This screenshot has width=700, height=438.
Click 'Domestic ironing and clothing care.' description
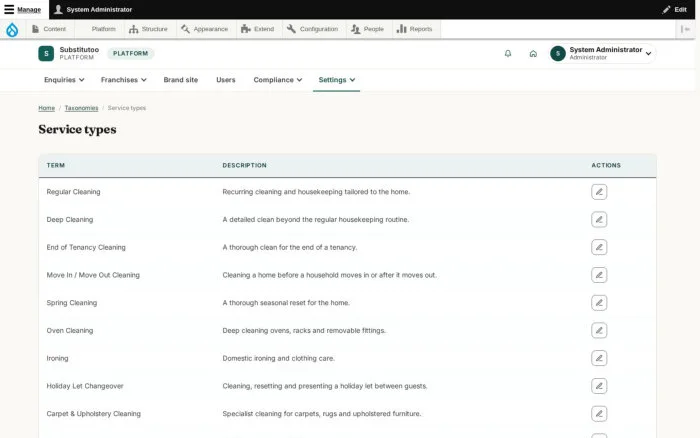click(x=279, y=358)
